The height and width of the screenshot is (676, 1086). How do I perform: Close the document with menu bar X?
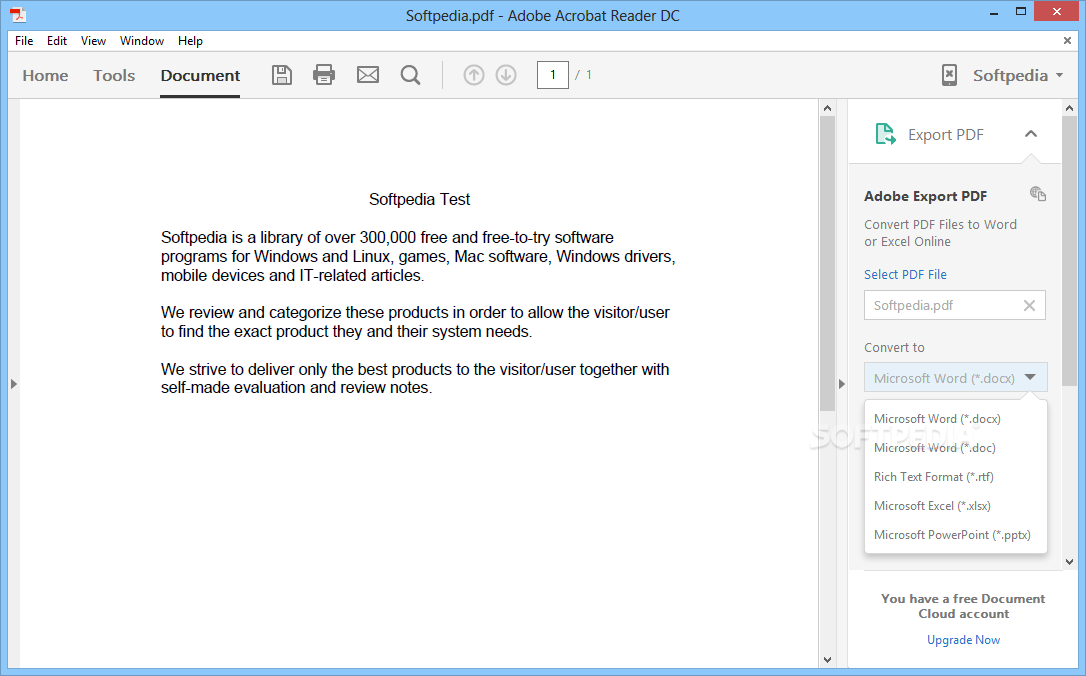1067,41
